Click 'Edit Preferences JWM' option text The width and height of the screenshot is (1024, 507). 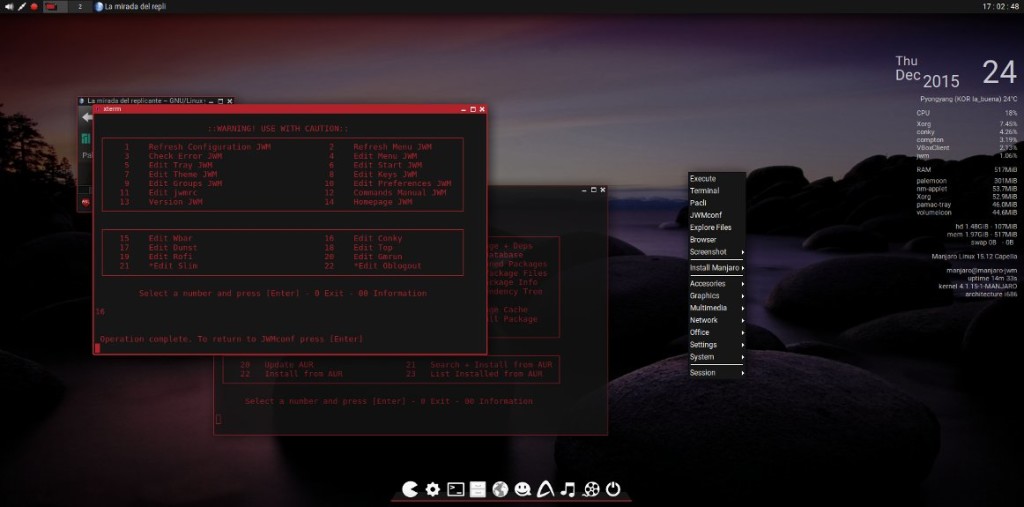pyautogui.click(x=402, y=184)
